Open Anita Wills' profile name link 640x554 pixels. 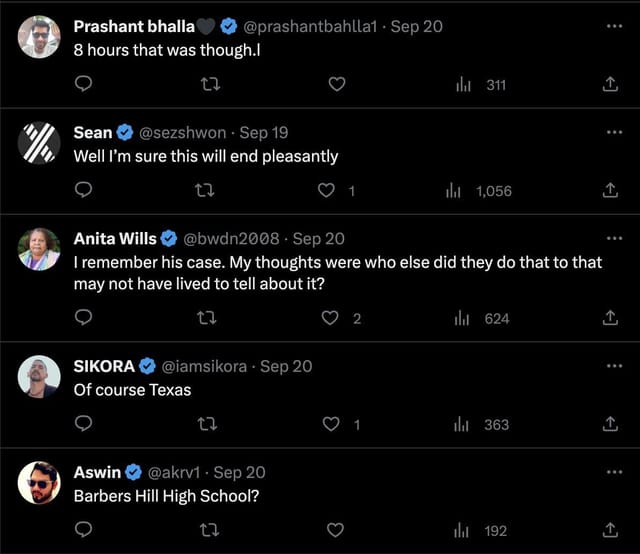[115, 238]
